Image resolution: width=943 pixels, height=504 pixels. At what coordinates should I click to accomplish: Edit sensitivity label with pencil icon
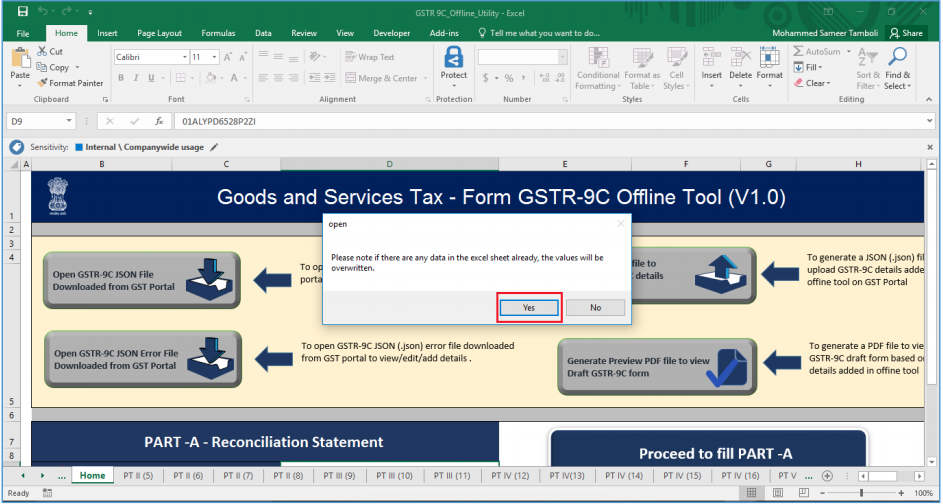coord(214,147)
